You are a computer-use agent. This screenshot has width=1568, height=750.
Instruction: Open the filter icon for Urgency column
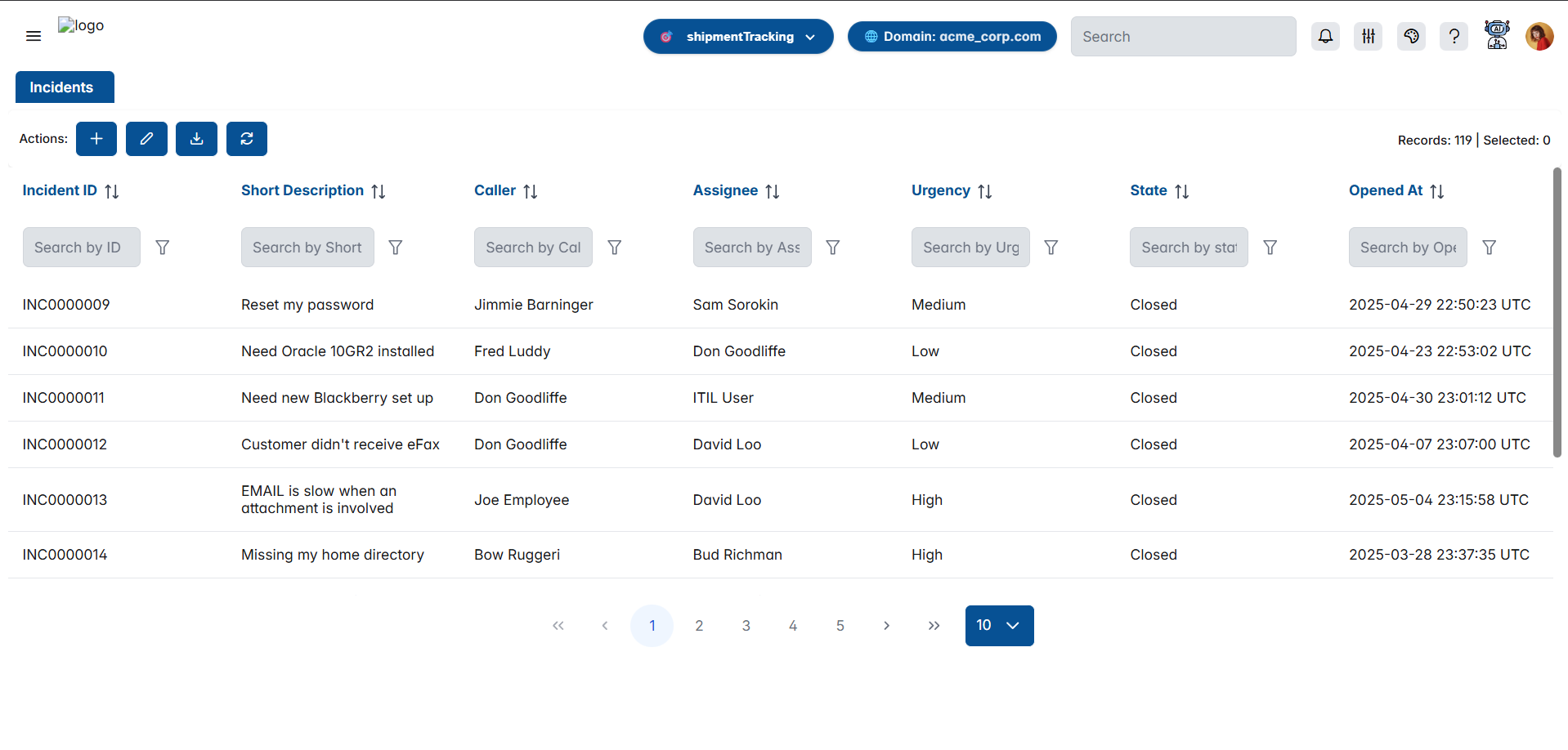click(1051, 247)
